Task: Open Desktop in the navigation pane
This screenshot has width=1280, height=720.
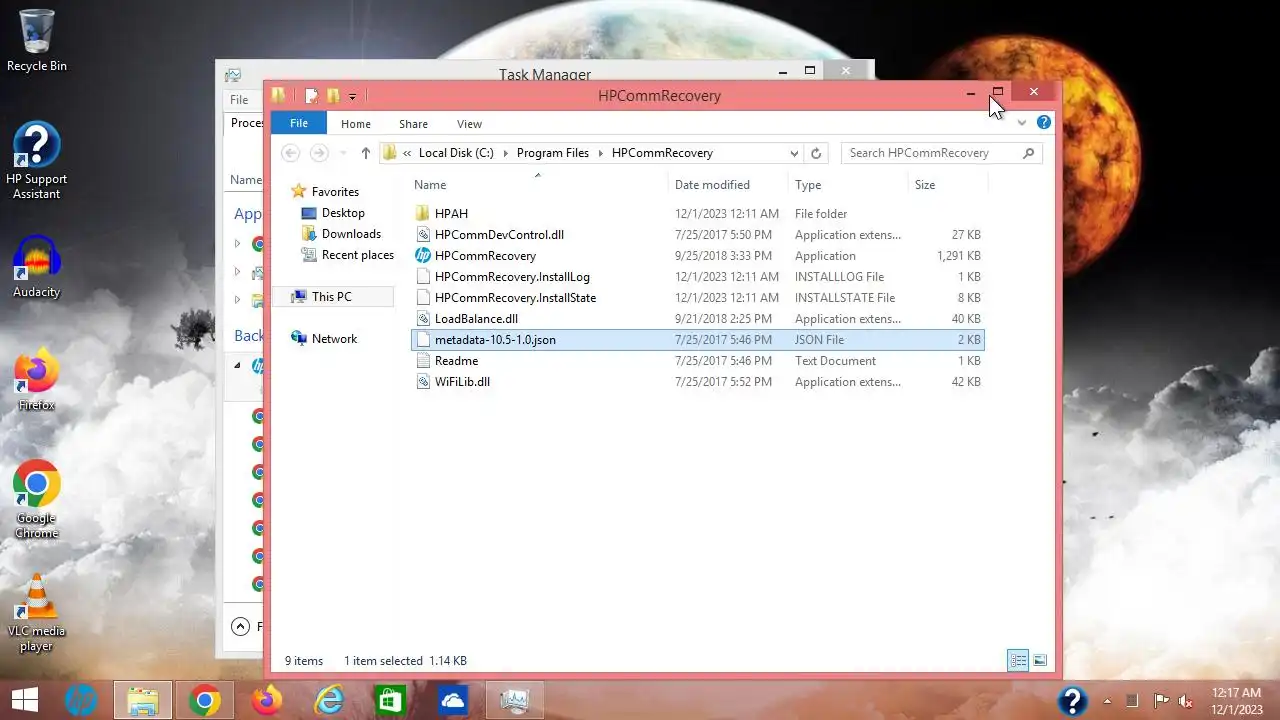Action: click(x=343, y=213)
